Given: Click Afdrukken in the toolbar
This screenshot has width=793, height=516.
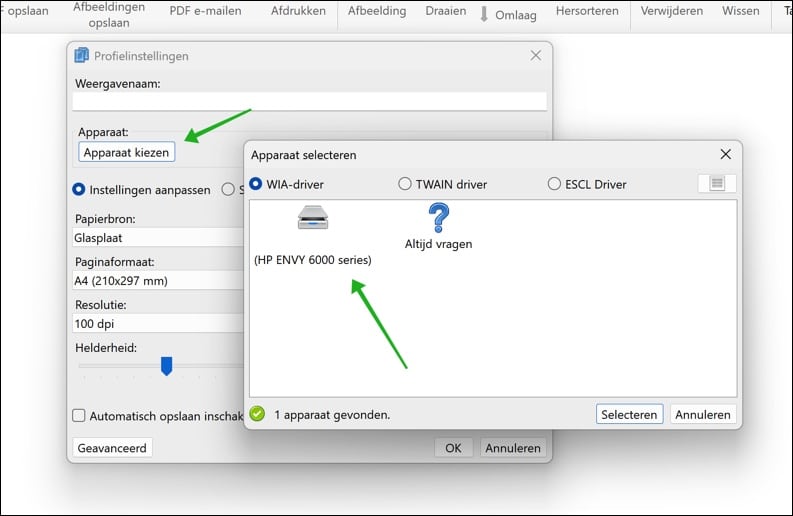Looking at the screenshot, I should pyautogui.click(x=298, y=11).
